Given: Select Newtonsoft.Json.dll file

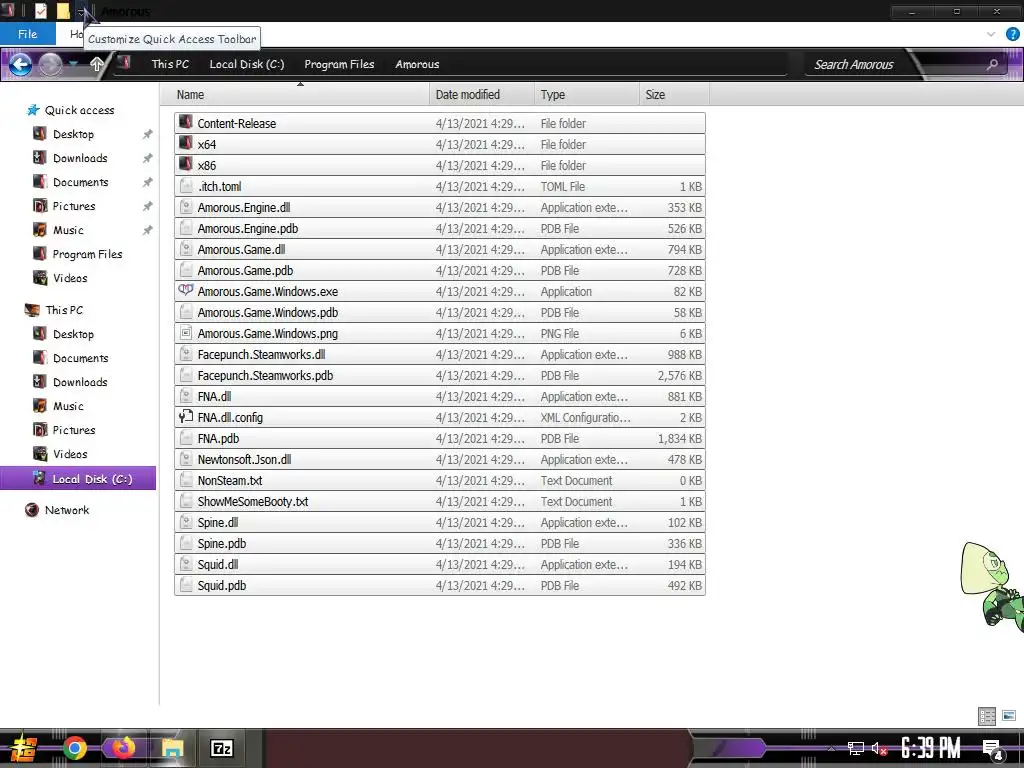Looking at the screenshot, I should pyautogui.click(x=440, y=459).
